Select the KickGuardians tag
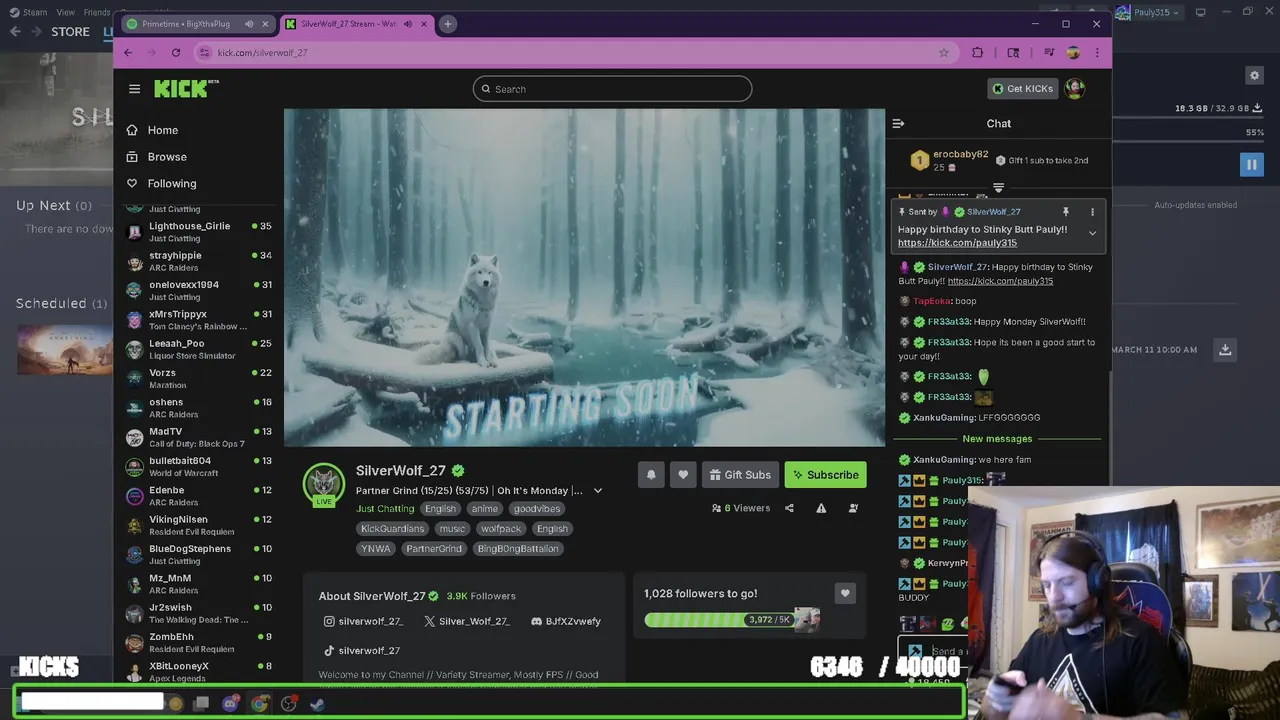The width and height of the screenshot is (1280, 720). tap(392, 529)
